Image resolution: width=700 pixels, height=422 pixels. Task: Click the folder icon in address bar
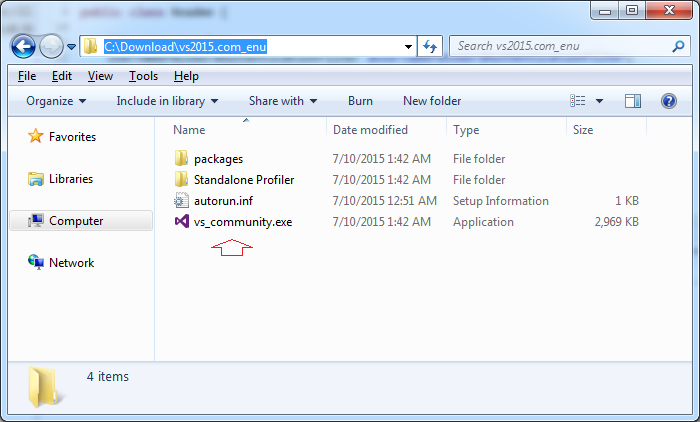91,46
